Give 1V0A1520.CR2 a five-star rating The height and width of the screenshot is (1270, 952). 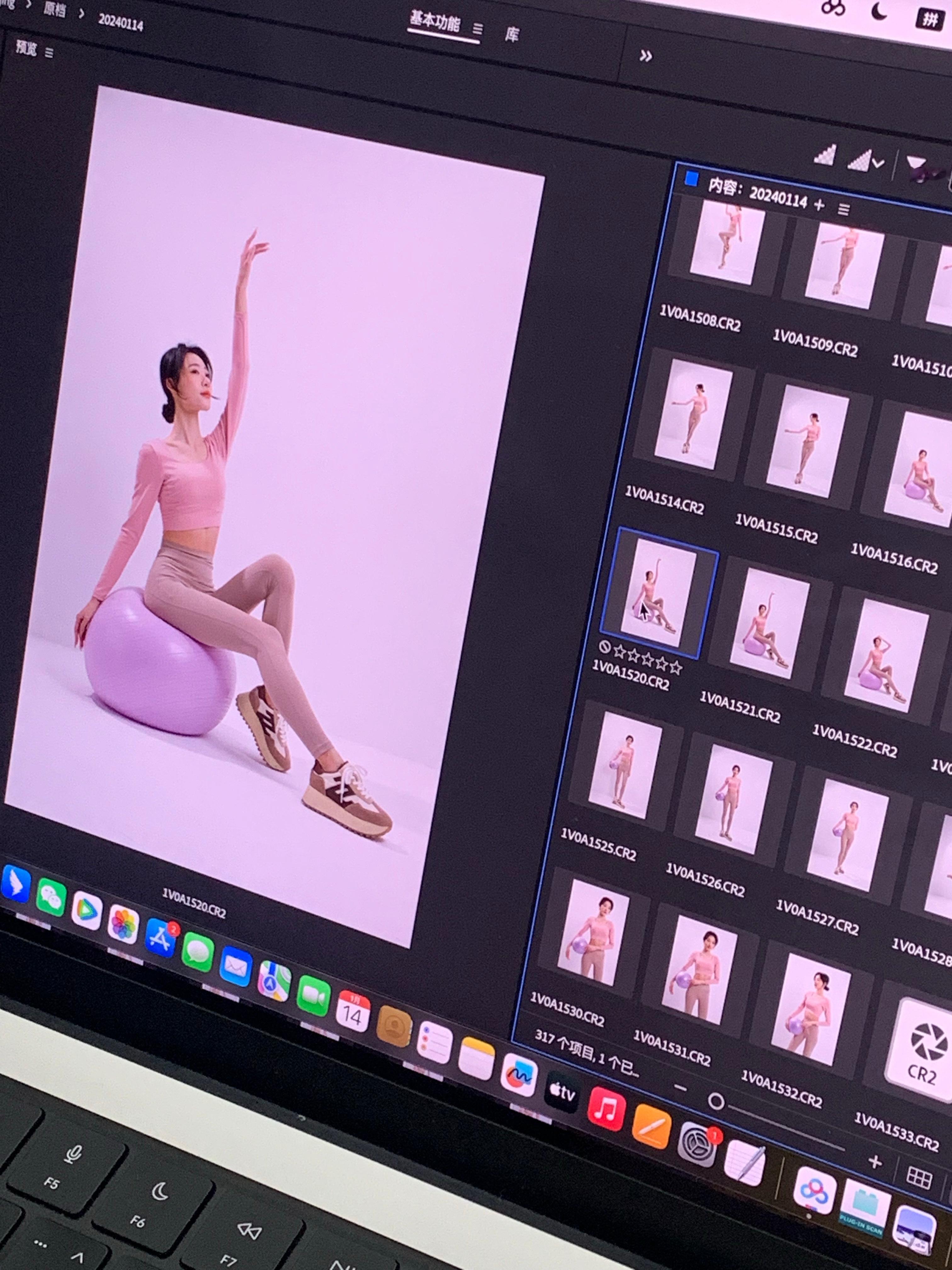click(675, 667)
